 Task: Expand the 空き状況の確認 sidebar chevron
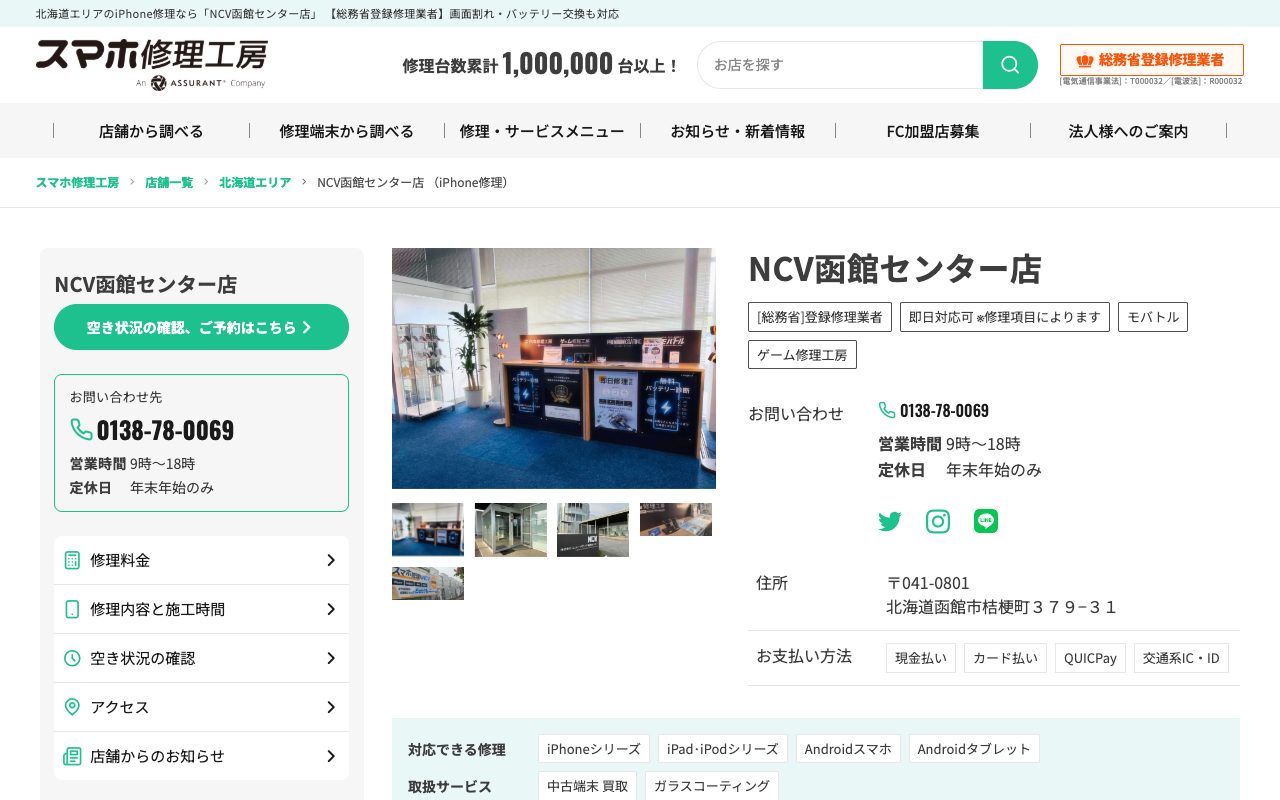331,658
